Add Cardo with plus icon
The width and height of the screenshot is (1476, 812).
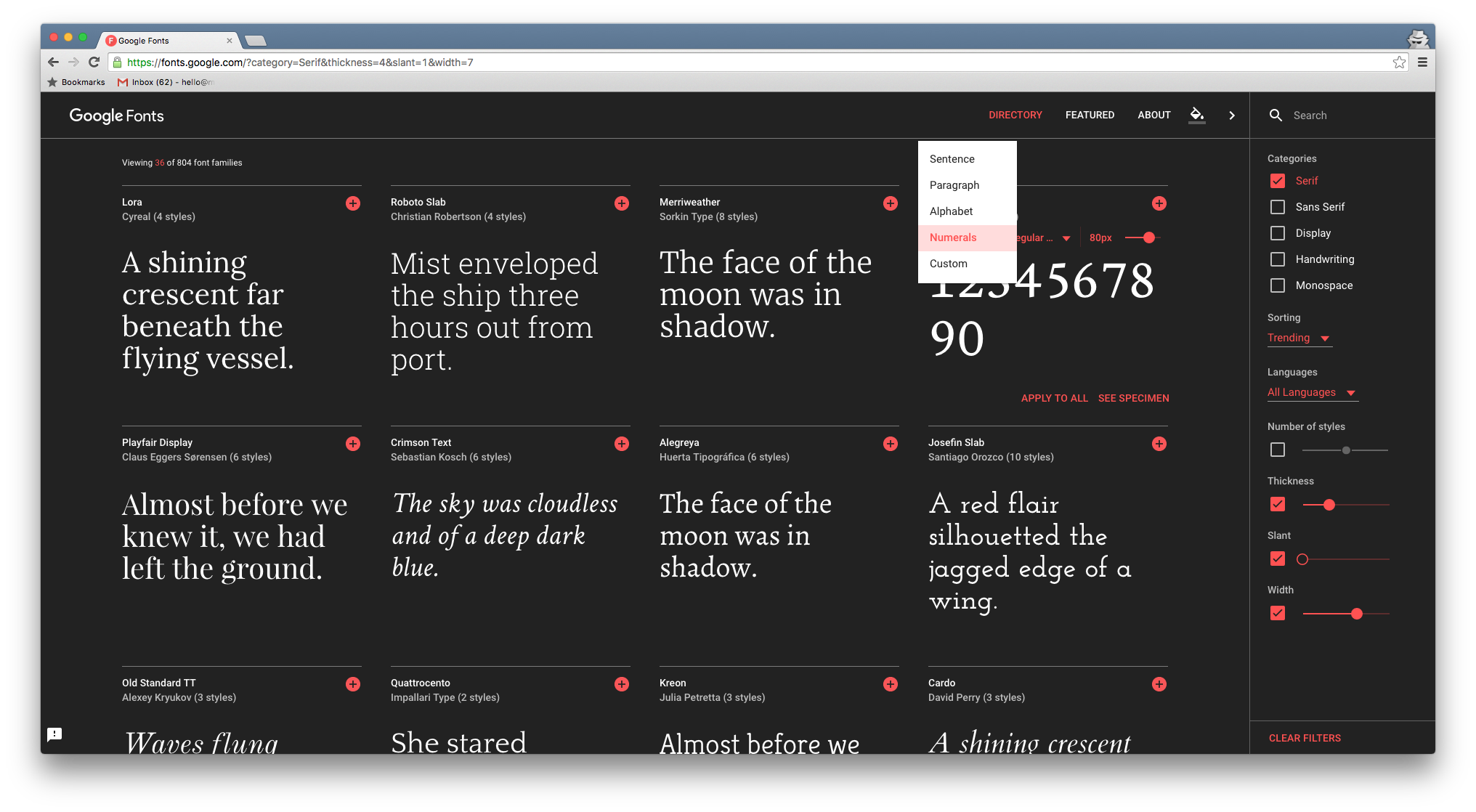click(1159, 684)
